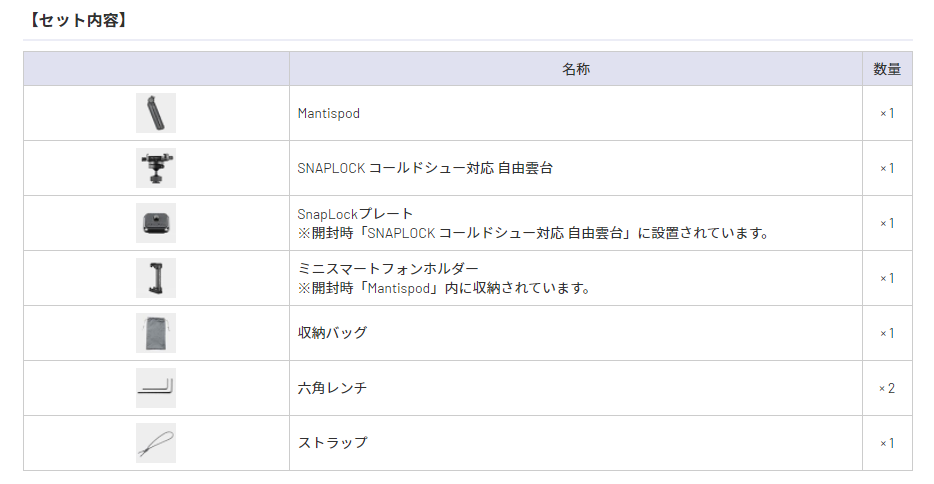Click the 六角レンチ item name

332,388
